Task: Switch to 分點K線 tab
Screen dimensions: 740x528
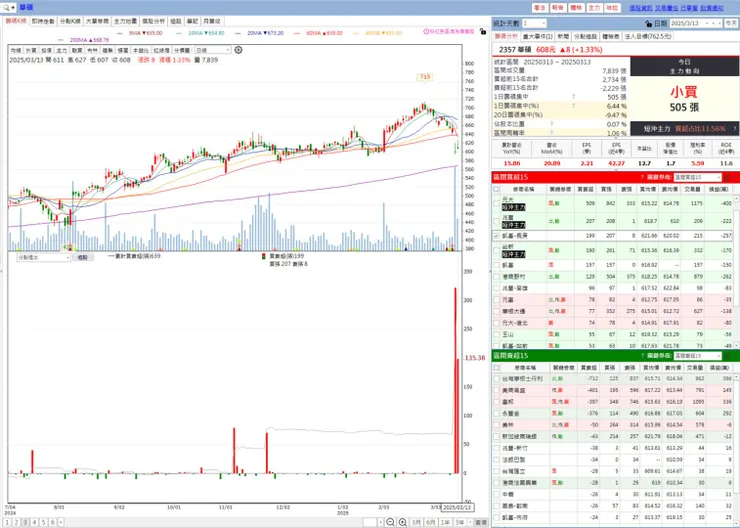Action: tap(70, 21)
